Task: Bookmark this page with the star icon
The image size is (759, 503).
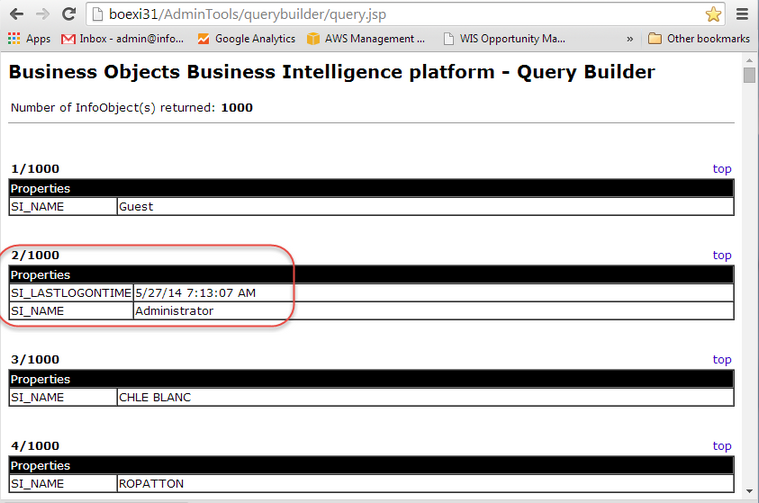Action: coord(713,15)
